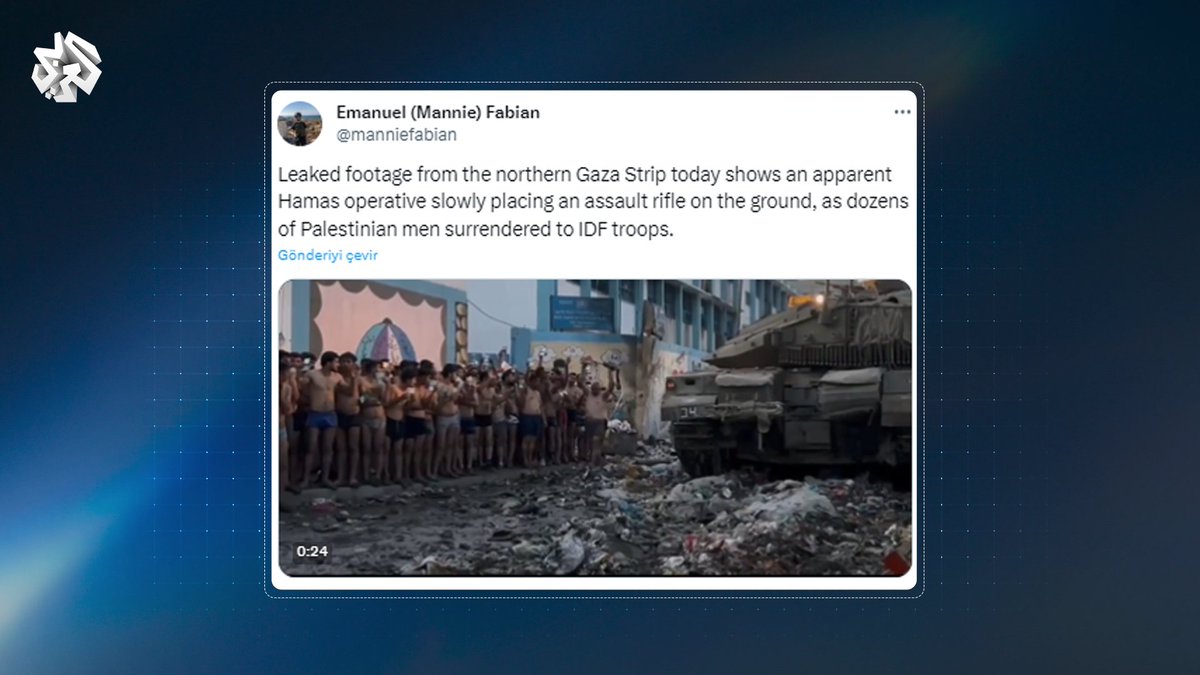Click Emanuel Fabian's profile avatar

coord(299,124)
